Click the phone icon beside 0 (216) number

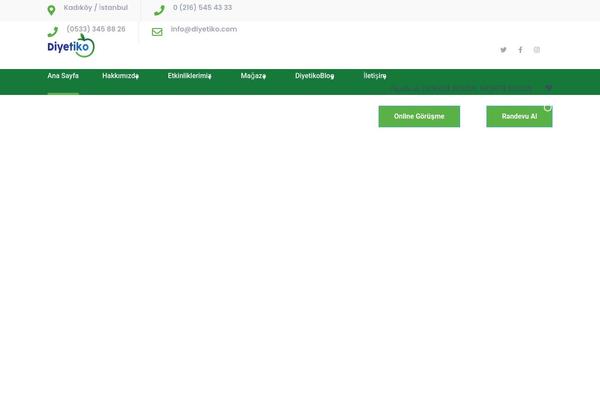(x=159, y=10)
